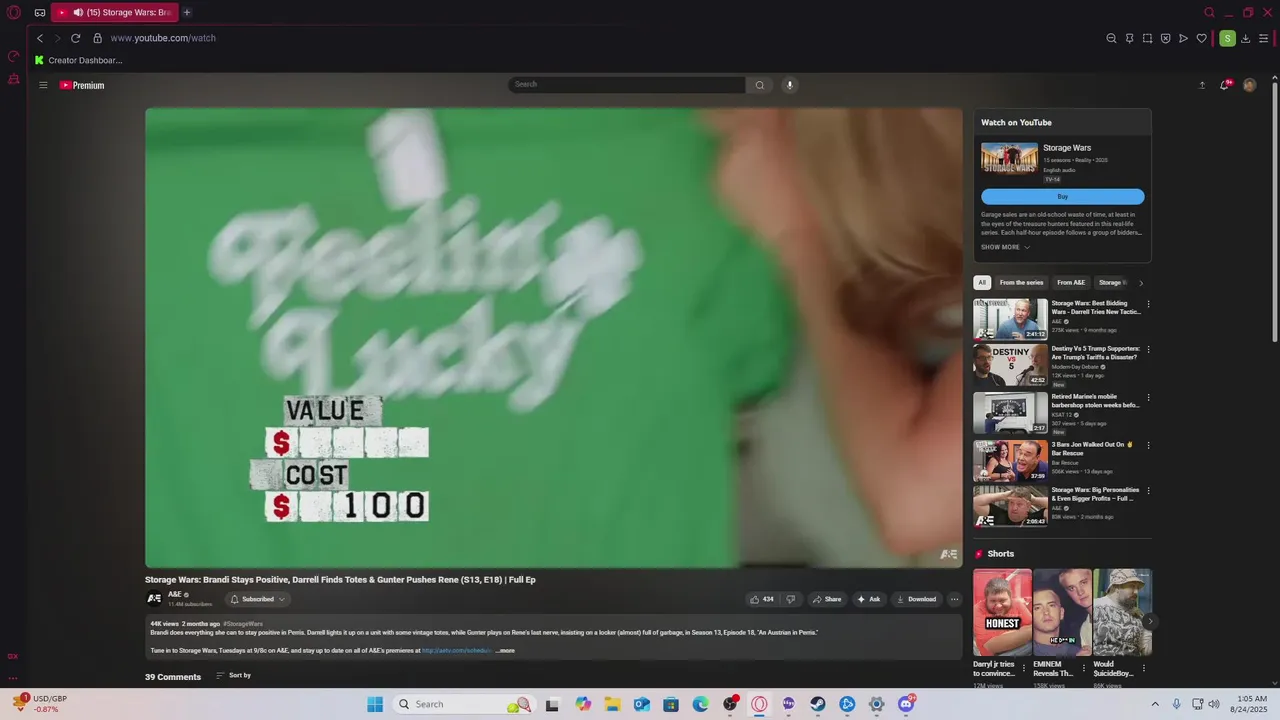Select the partially shown Storage chip
The width and height of the screenshot is (1280, 720).
tap(1111, 283)
